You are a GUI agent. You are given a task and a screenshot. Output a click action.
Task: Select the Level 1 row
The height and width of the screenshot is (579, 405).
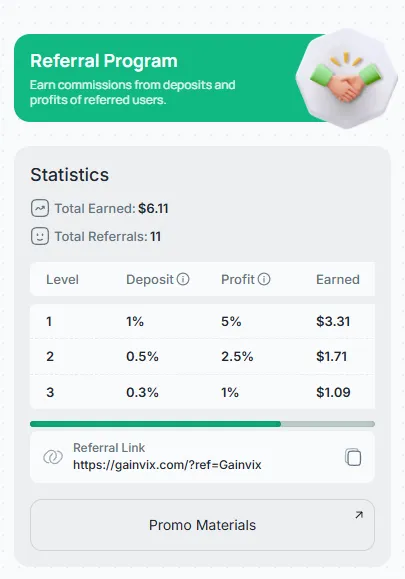tap(202, 321)
